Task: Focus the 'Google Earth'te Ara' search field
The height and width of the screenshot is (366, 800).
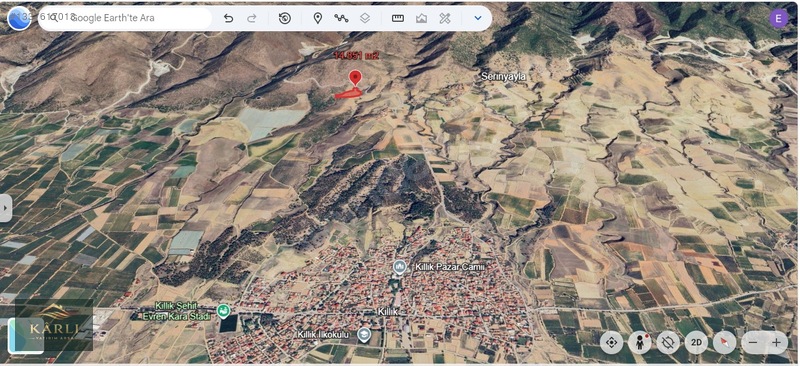Action: point(125,18)
